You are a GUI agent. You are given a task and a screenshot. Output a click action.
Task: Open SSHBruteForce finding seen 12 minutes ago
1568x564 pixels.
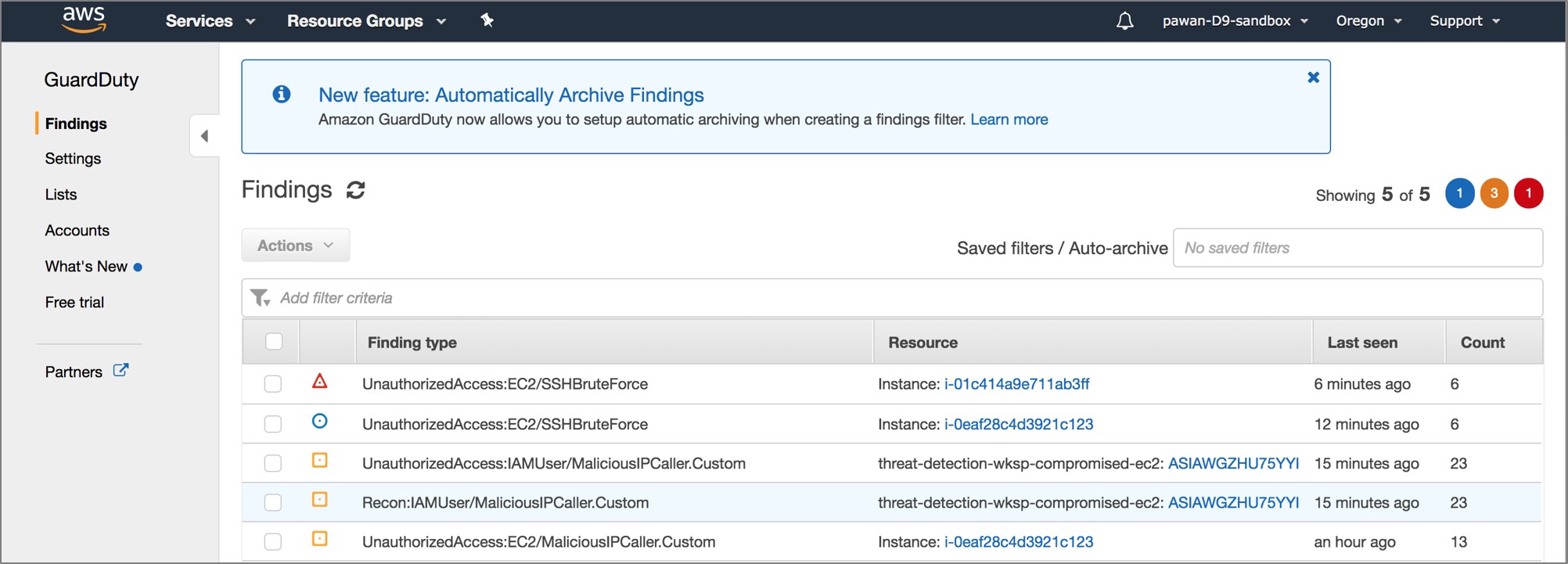pos(505,424)
